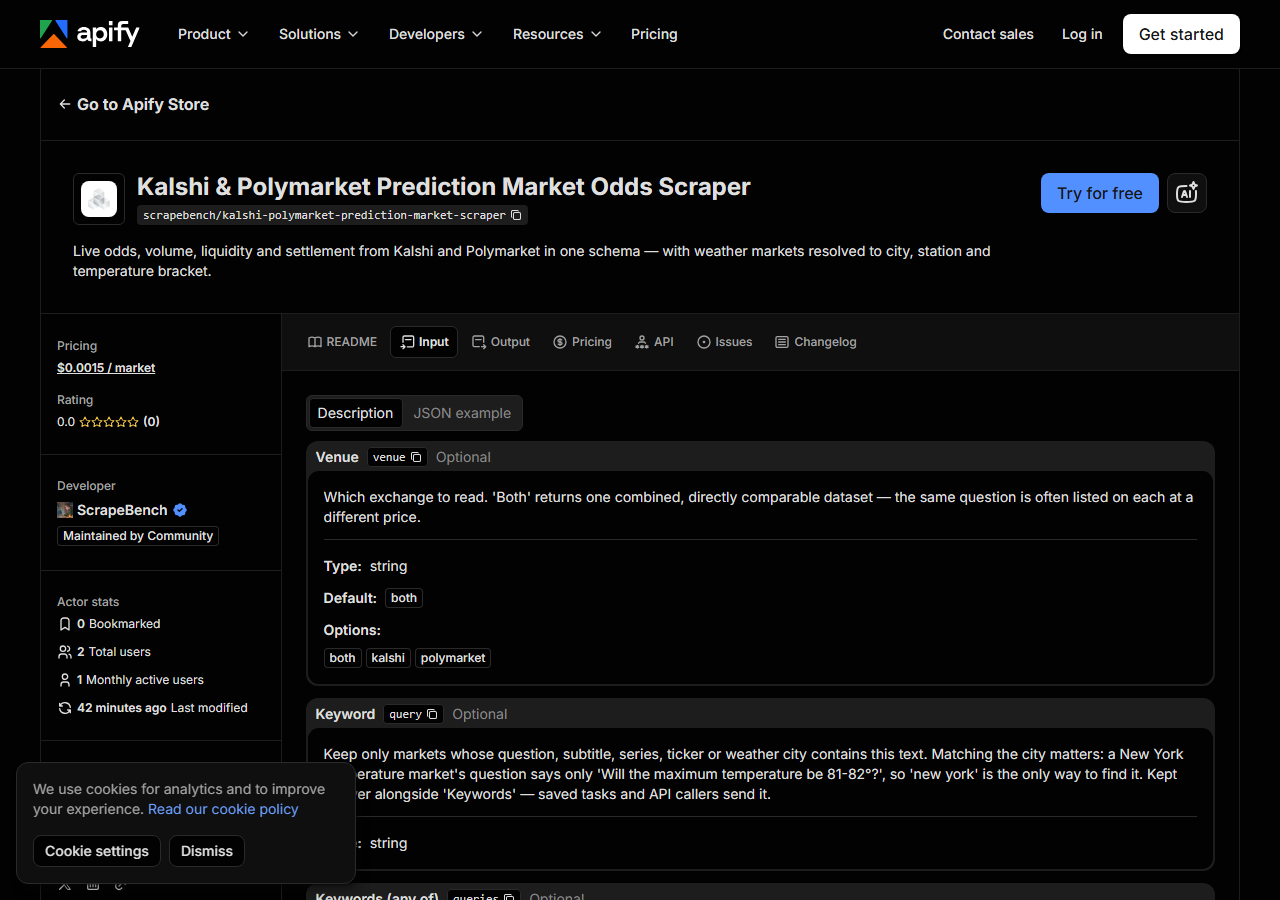
Task: Switch to the Output tab
Action: [x=501, y=342]
